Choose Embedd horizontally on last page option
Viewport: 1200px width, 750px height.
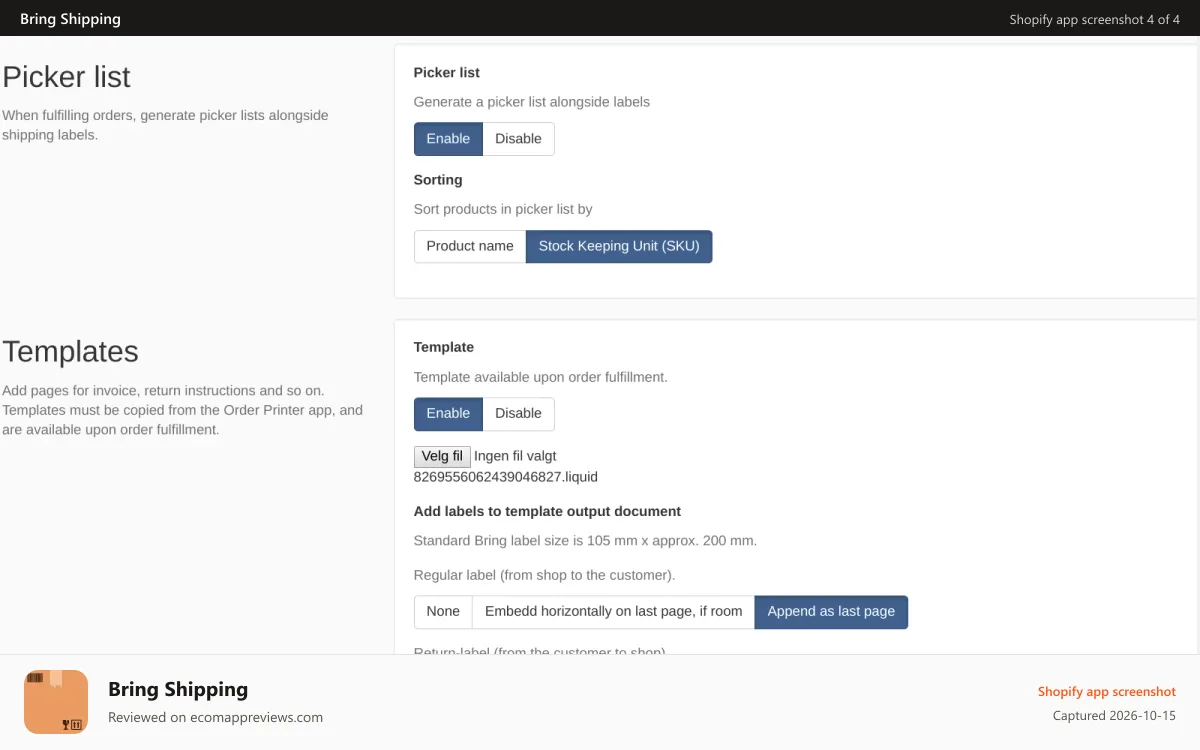click(613, 612)
